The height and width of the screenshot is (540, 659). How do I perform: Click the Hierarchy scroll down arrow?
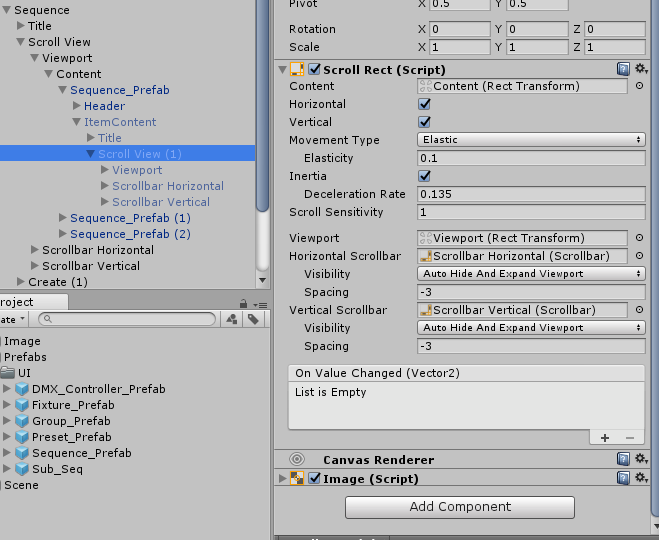[263, 280]
